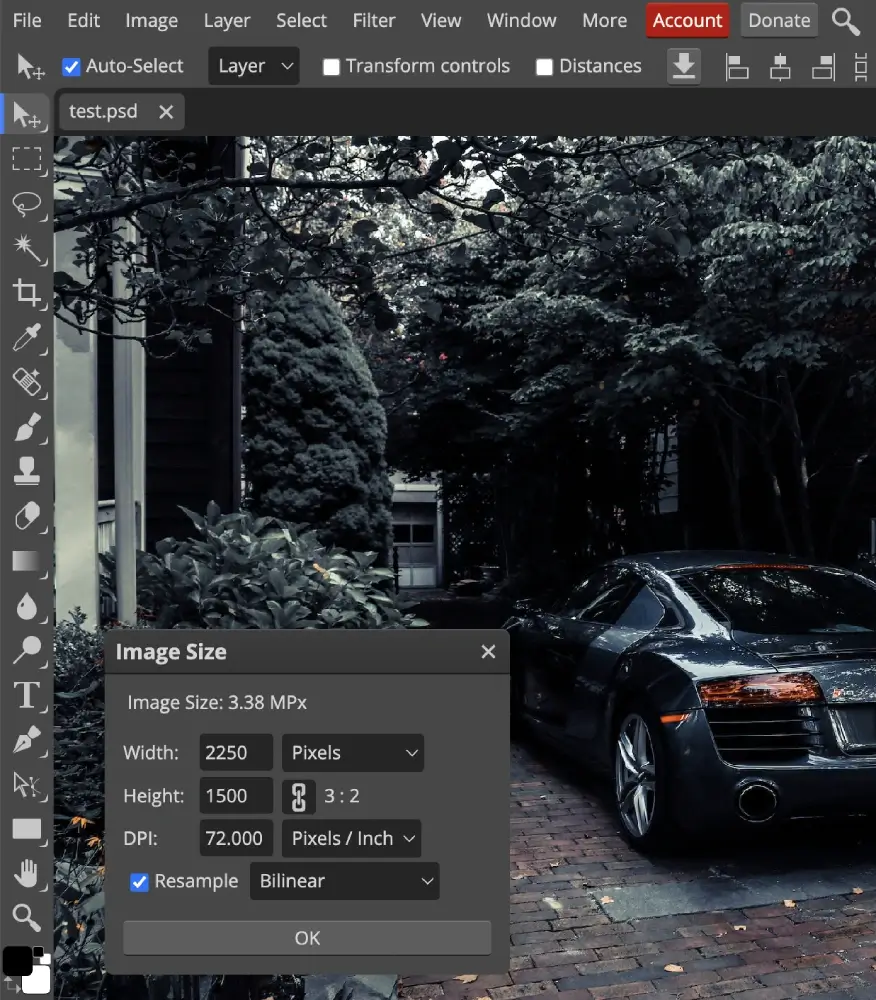Screen dimensions: 876x1000
Task: Open the Pixels unit dropdown
Action: coord(352,753)
